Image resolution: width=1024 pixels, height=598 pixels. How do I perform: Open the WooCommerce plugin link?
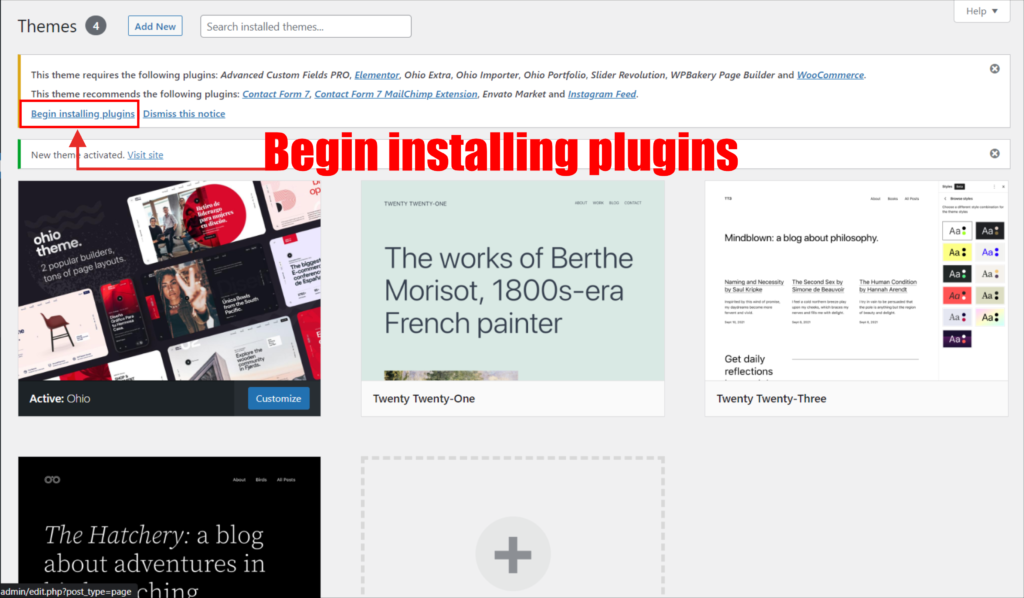click(x=830, y=75)
